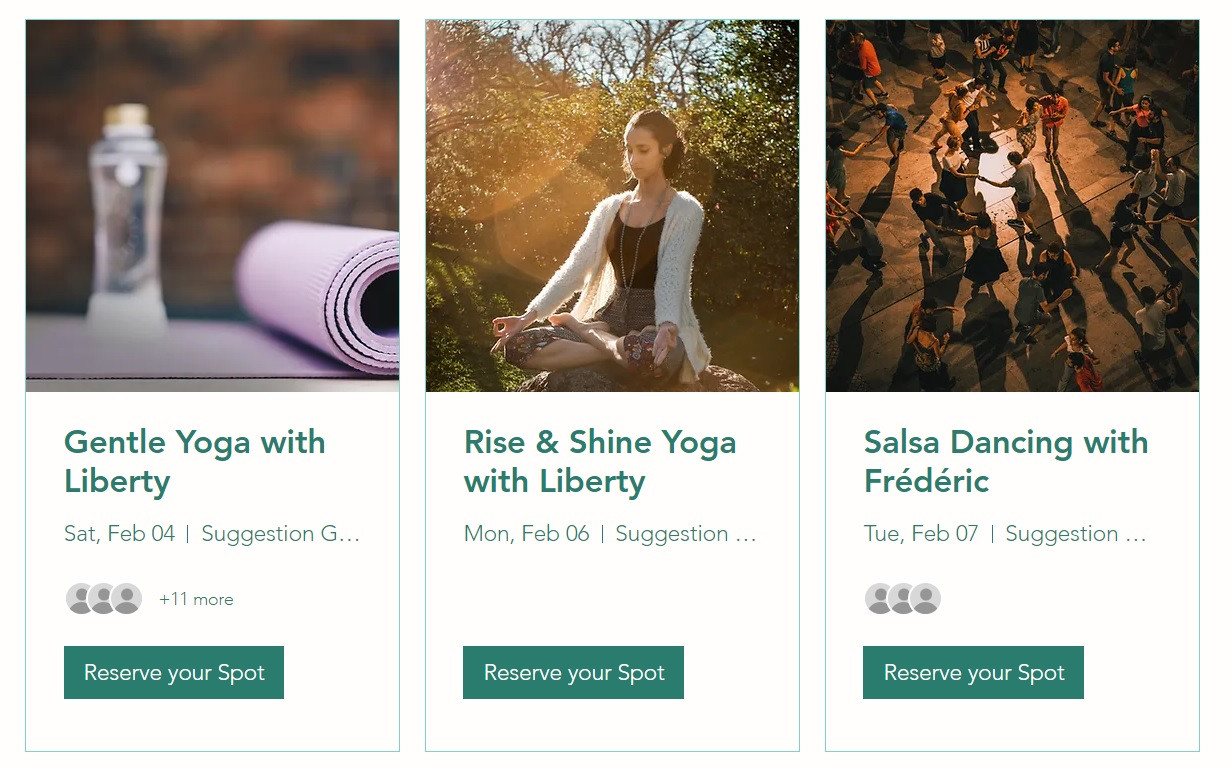Click truncated location on Gentle Yoga card
Viewport: 1231px width, 767px height.
click(280, 534)
